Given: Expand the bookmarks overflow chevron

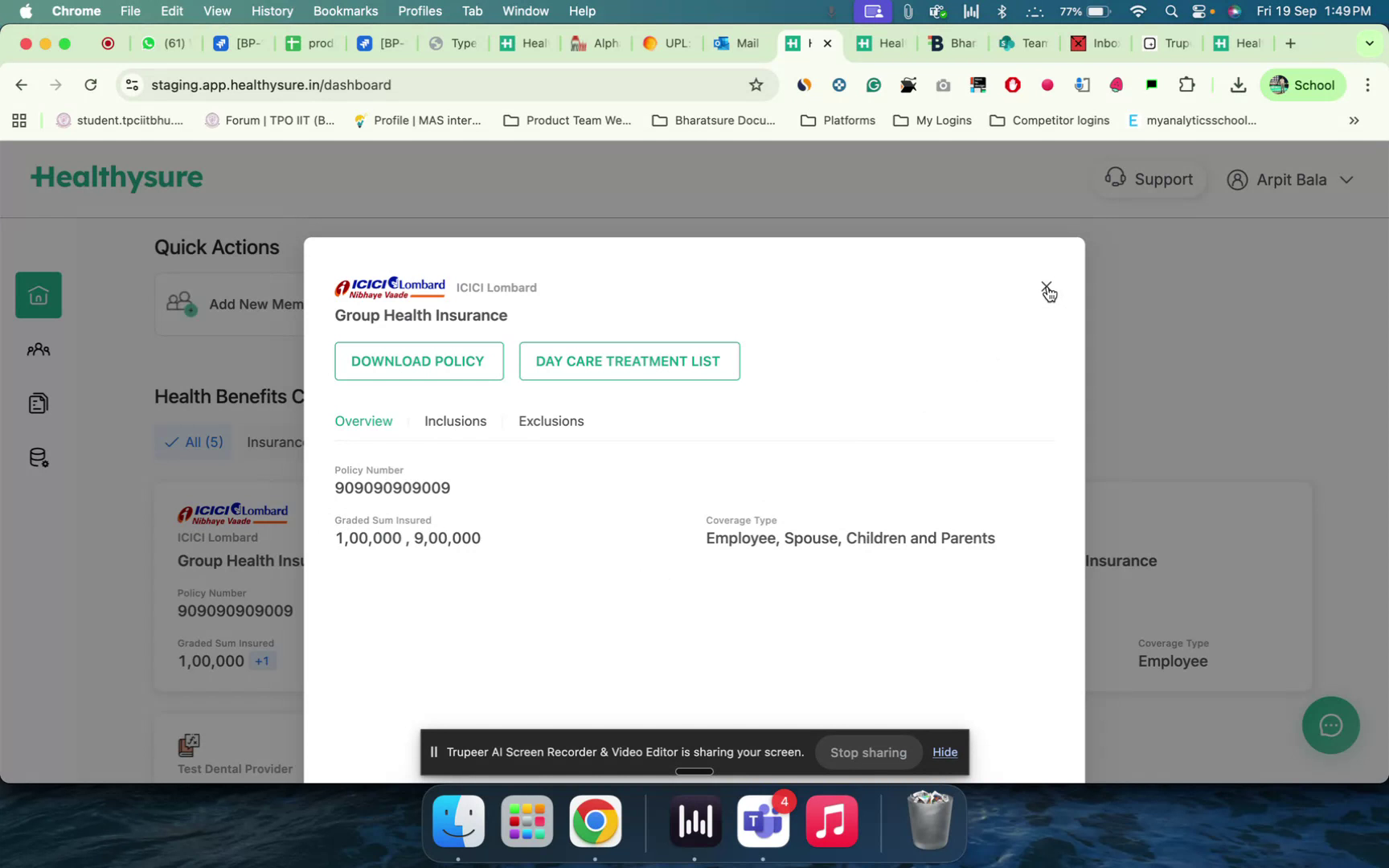Looking at the screenshot, I should [1354, 121].
